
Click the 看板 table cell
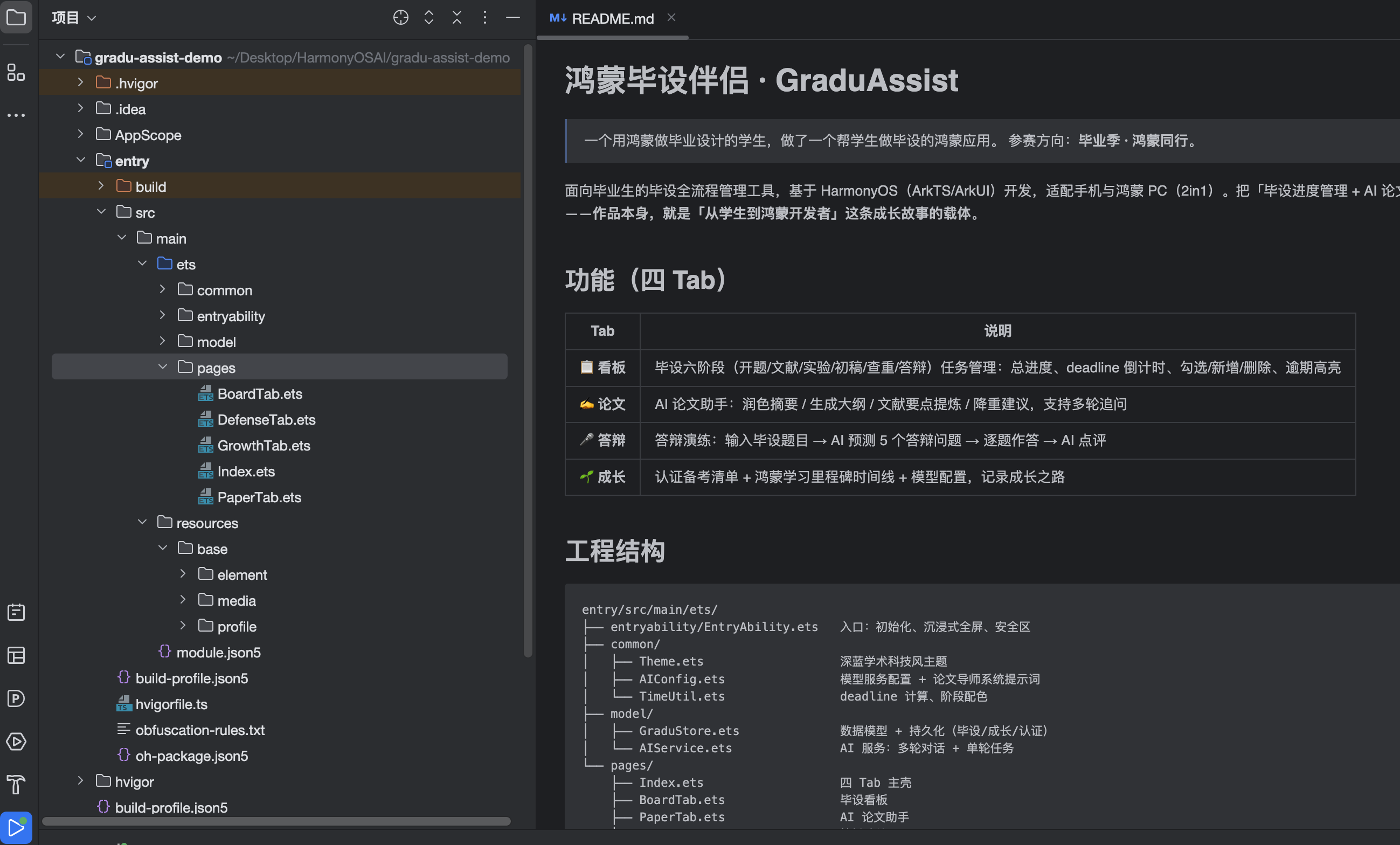tap(602, 368)
